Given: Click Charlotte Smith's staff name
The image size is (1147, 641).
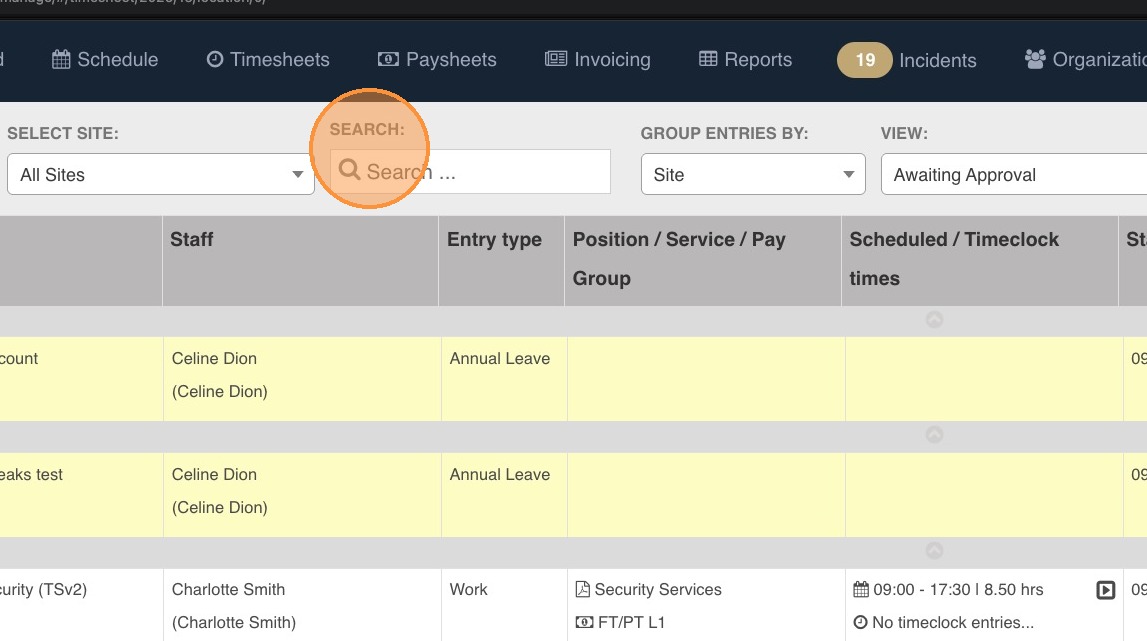Looking at the screenshot, I should 228,590.
